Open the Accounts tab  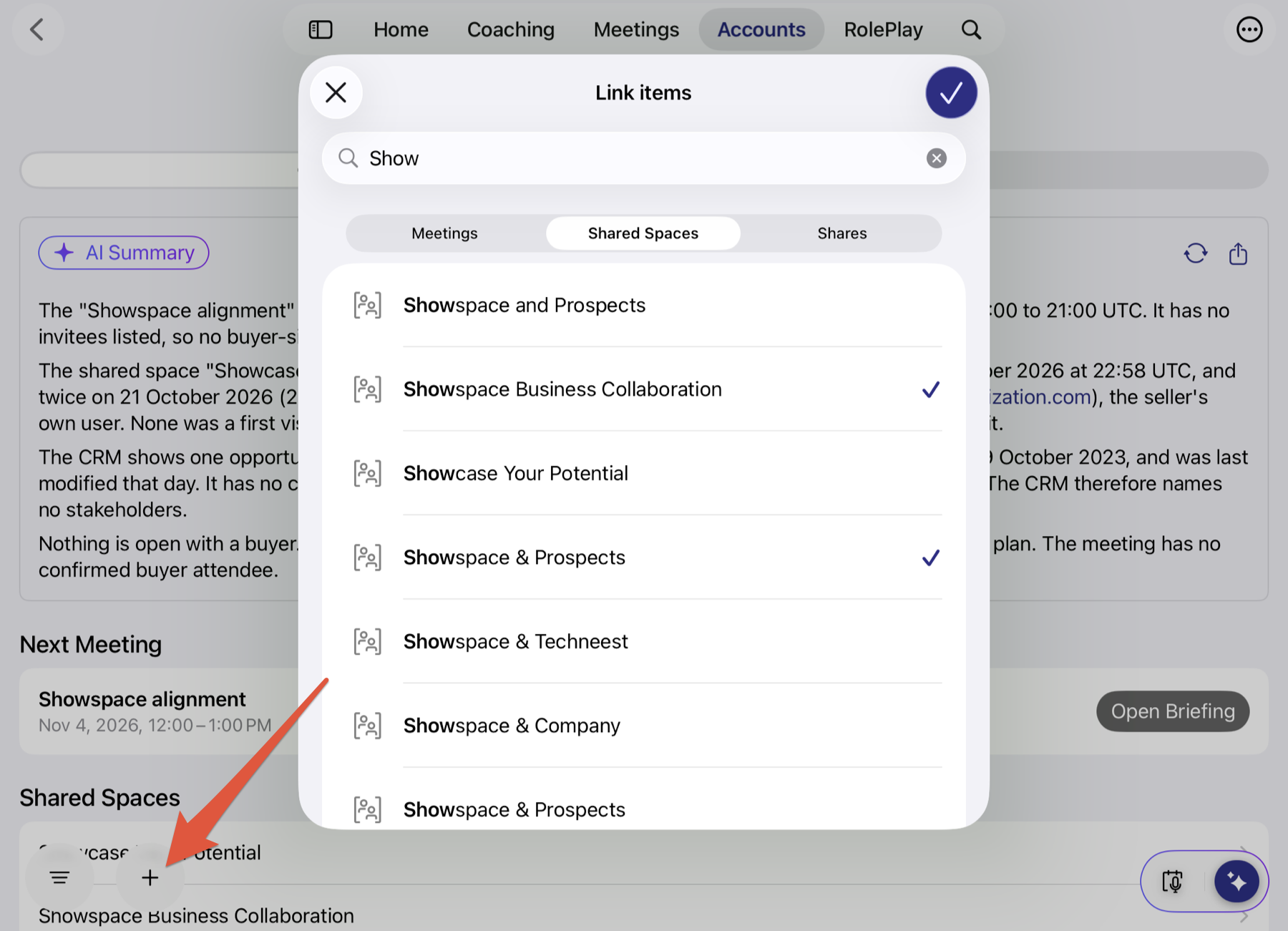pos(761,29)
